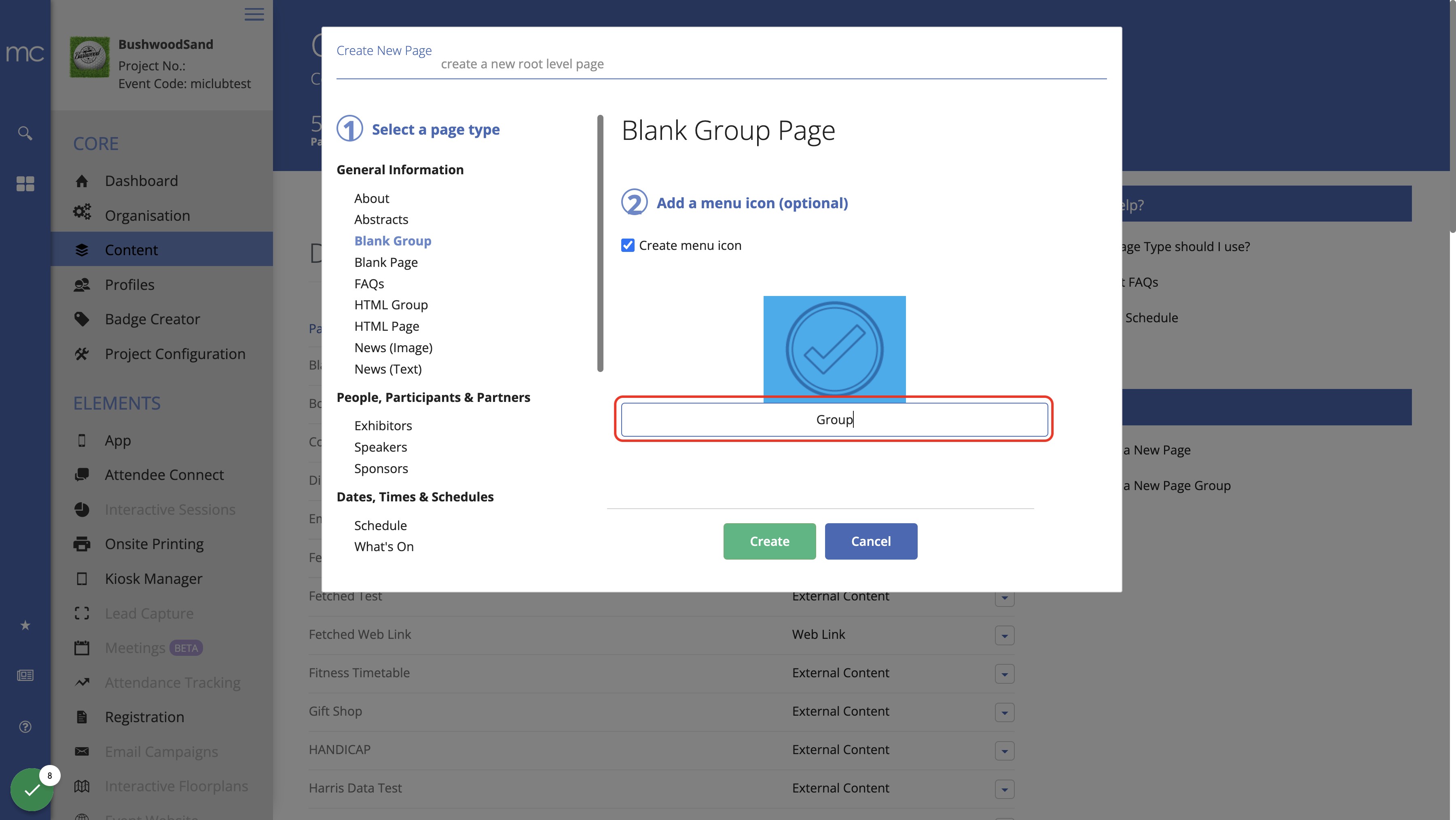
Task: Open Organisation in the sidebar
Action: click(x=148, y=216)
